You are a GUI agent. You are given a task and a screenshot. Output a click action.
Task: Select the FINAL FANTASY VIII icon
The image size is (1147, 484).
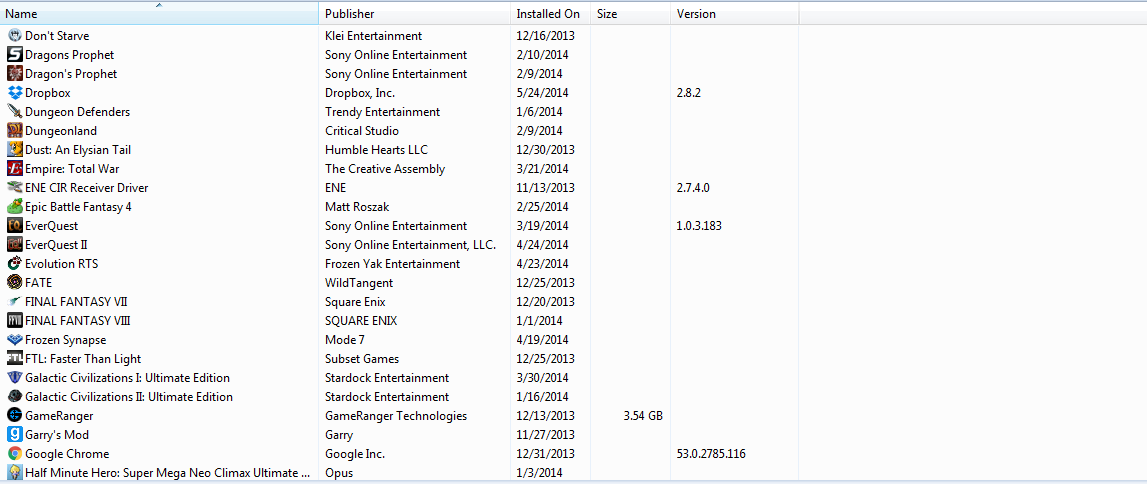15,320
